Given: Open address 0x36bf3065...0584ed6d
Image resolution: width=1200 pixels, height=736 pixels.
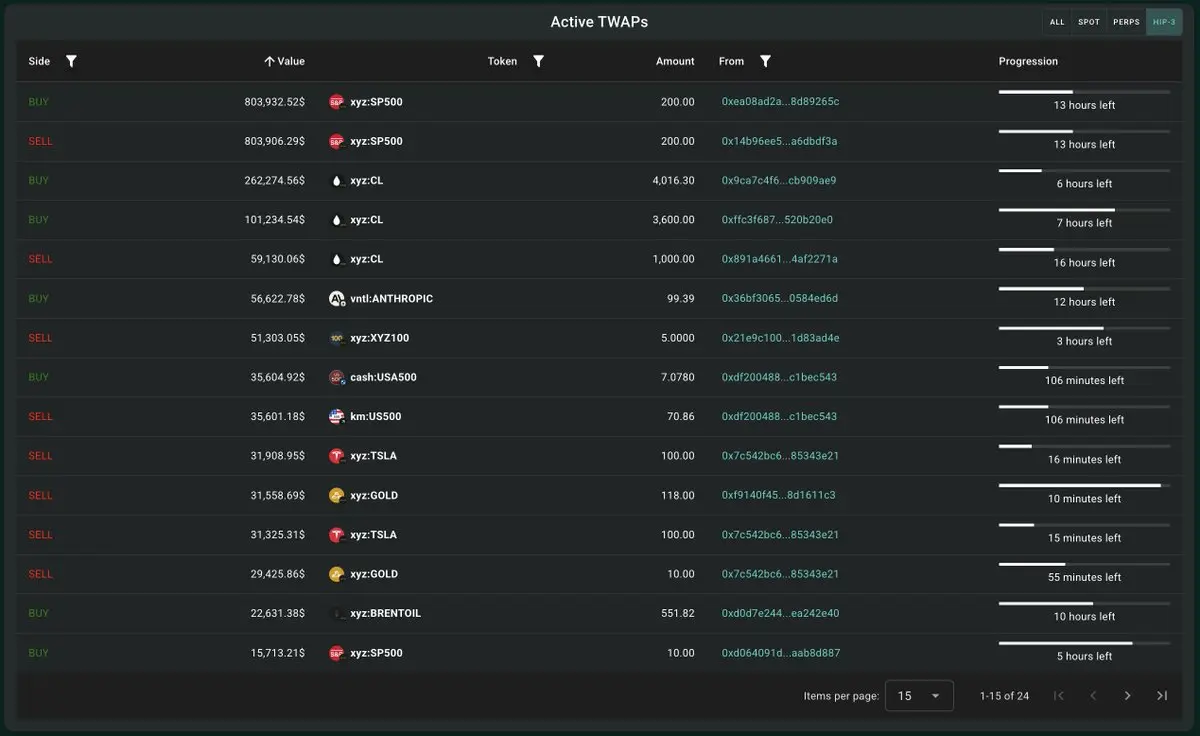Looking at the screenshot, I should click(x=780, y=299).
